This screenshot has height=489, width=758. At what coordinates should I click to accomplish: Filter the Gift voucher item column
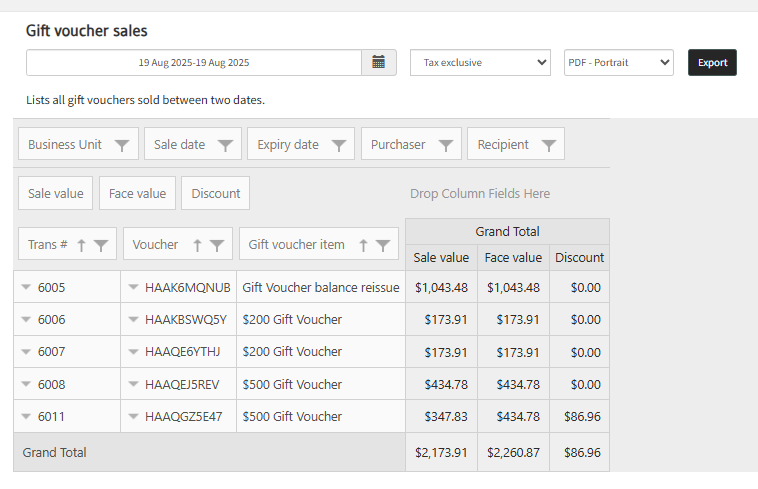tap(383, 245)
